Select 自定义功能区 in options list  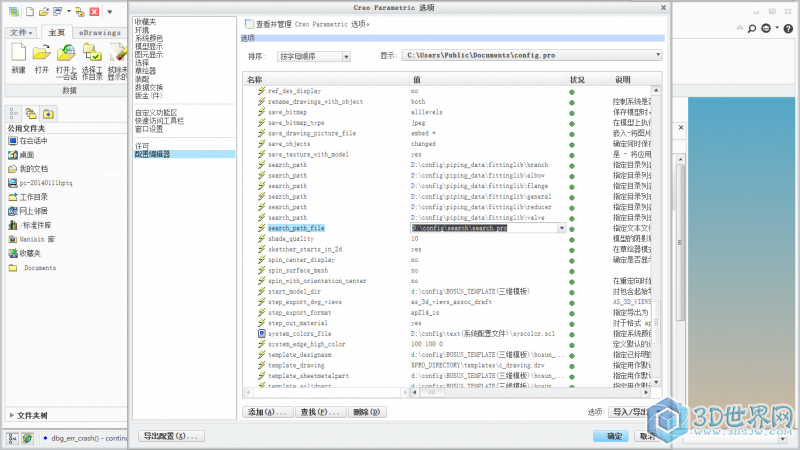click(156, 113)
